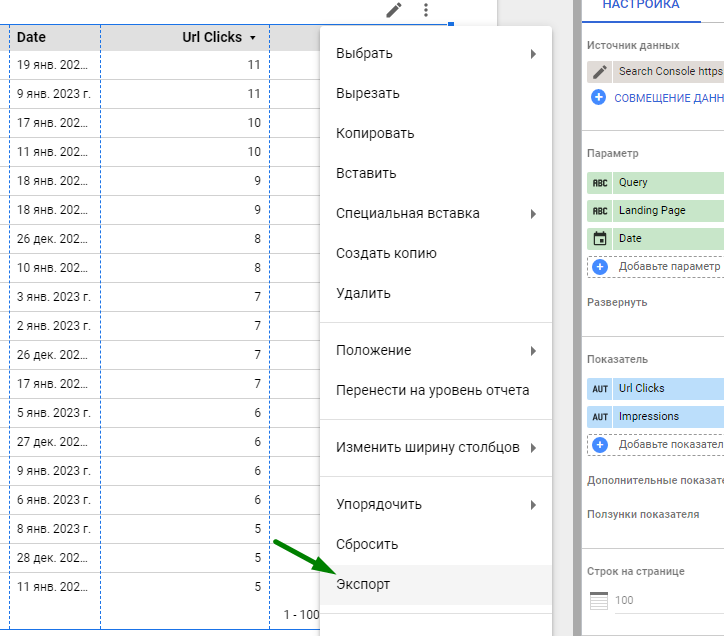Select Экспорт from the context menu
The height and width of the screenshot is (636, 724).
tap(364, 585)
